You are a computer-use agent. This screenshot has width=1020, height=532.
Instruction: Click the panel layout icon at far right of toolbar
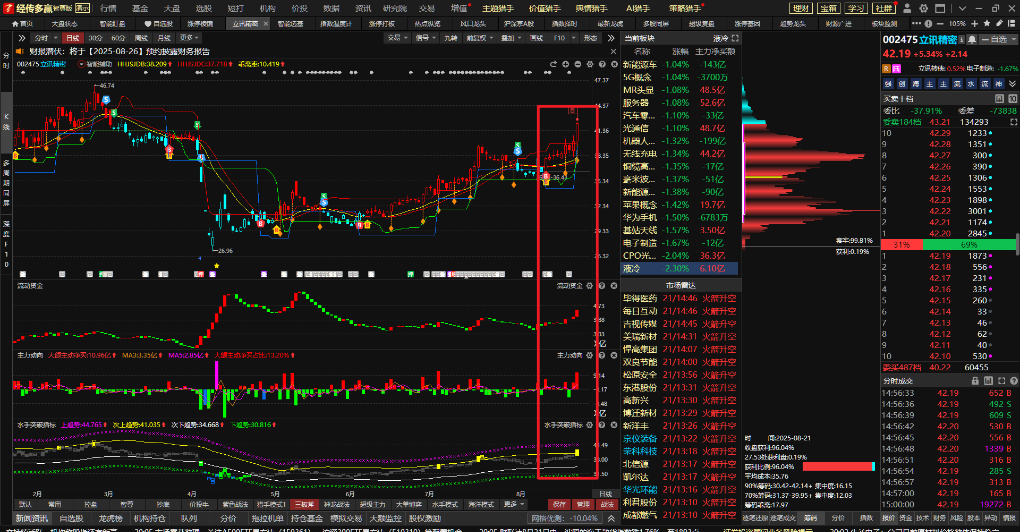(x=1012, y=23)
